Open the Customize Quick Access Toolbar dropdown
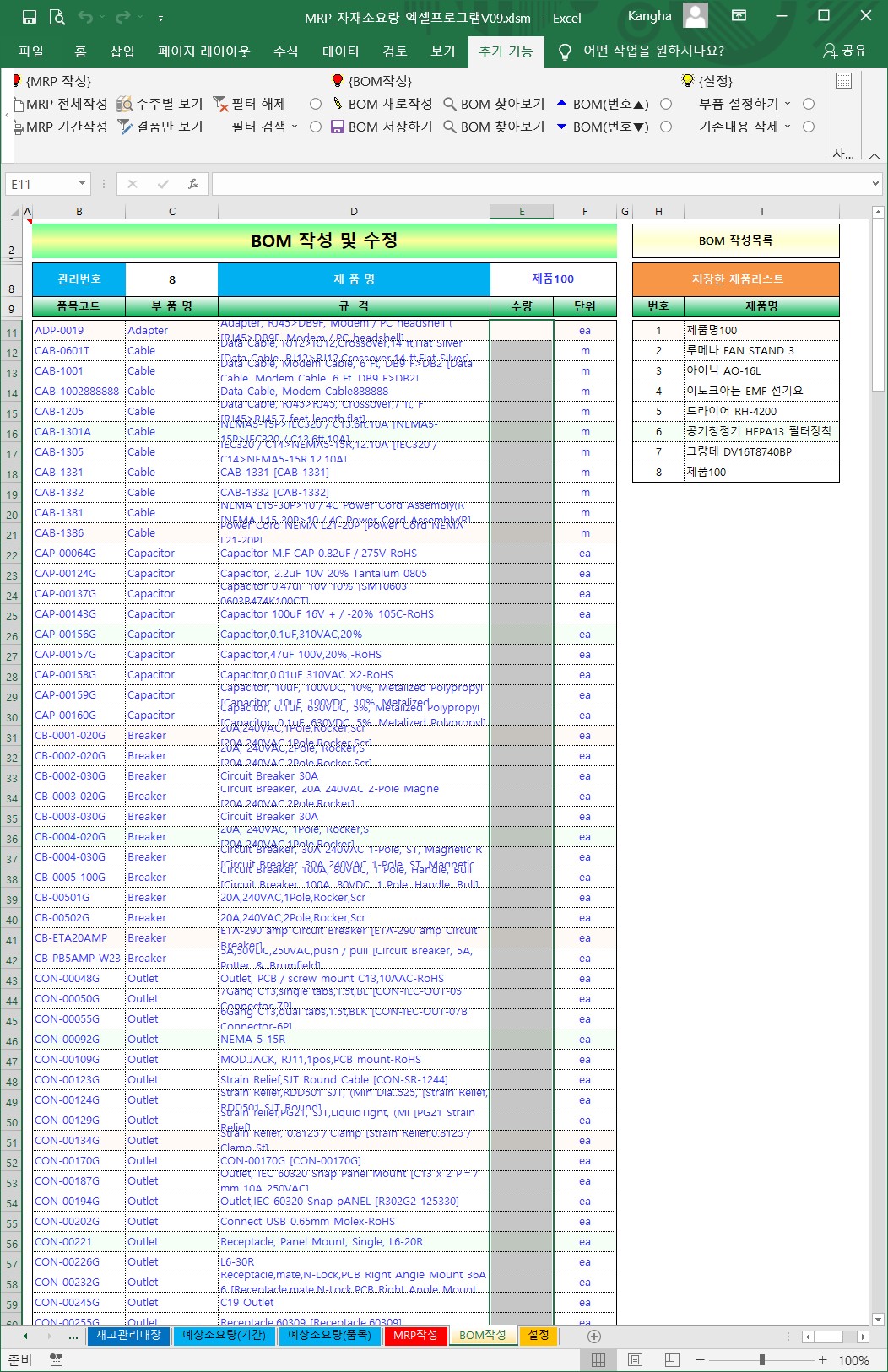Viewport: 888px width, 1372px height. pos(160,18)
